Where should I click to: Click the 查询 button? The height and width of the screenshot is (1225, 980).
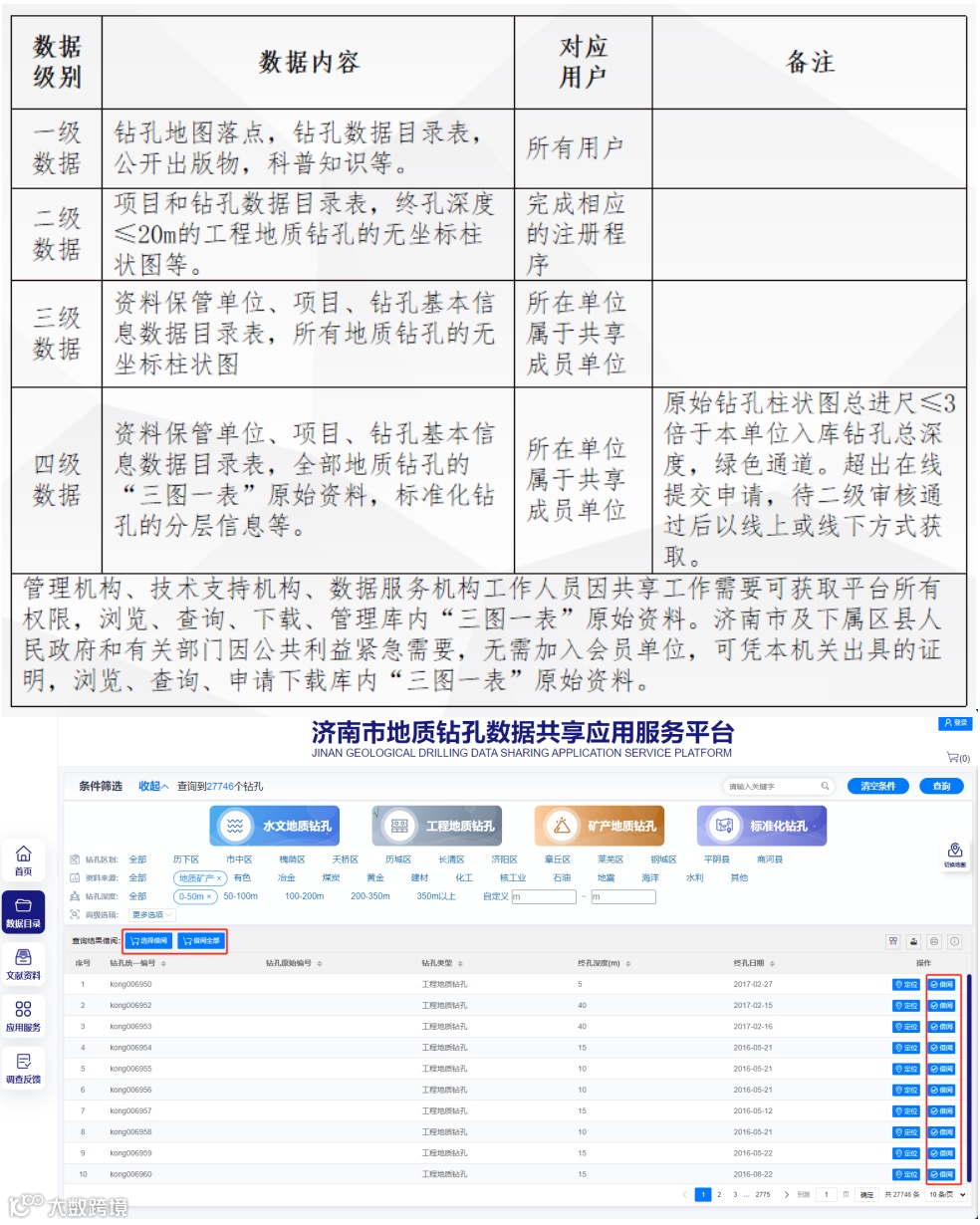(941, 786)
